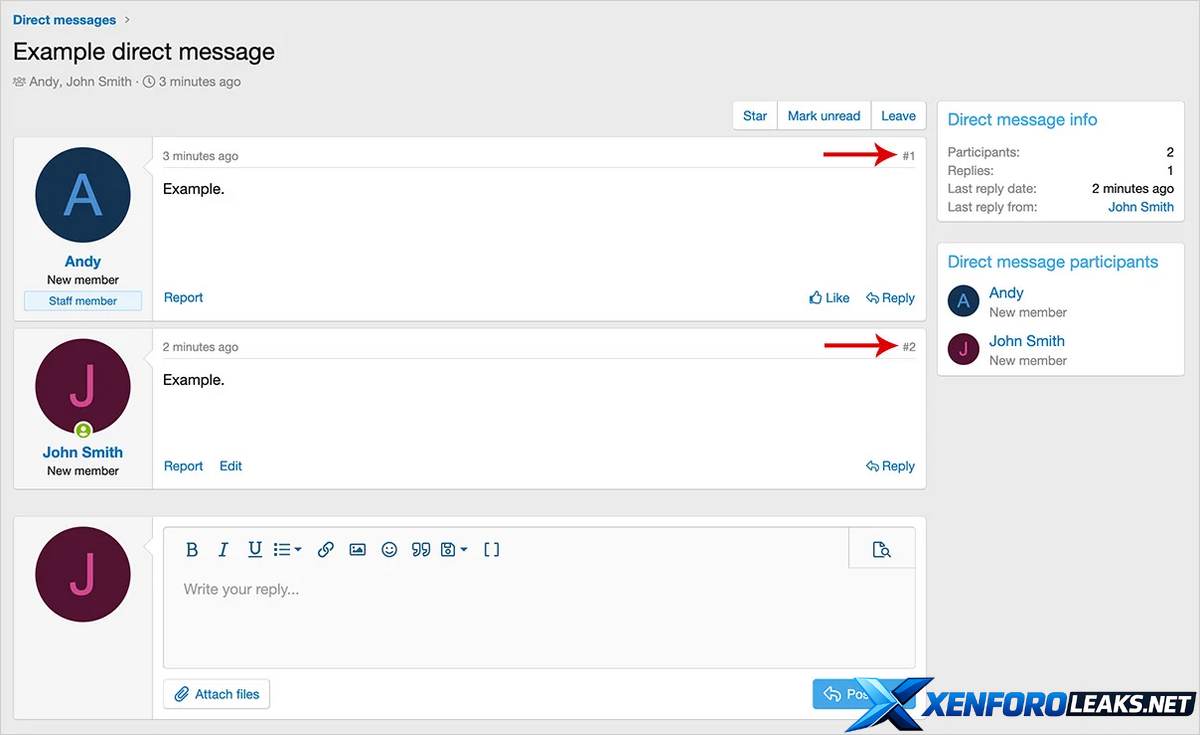Image resolution: width=1200 pixels, height=735 pixels.
Task: Like Andy's message
Action: 829,298
